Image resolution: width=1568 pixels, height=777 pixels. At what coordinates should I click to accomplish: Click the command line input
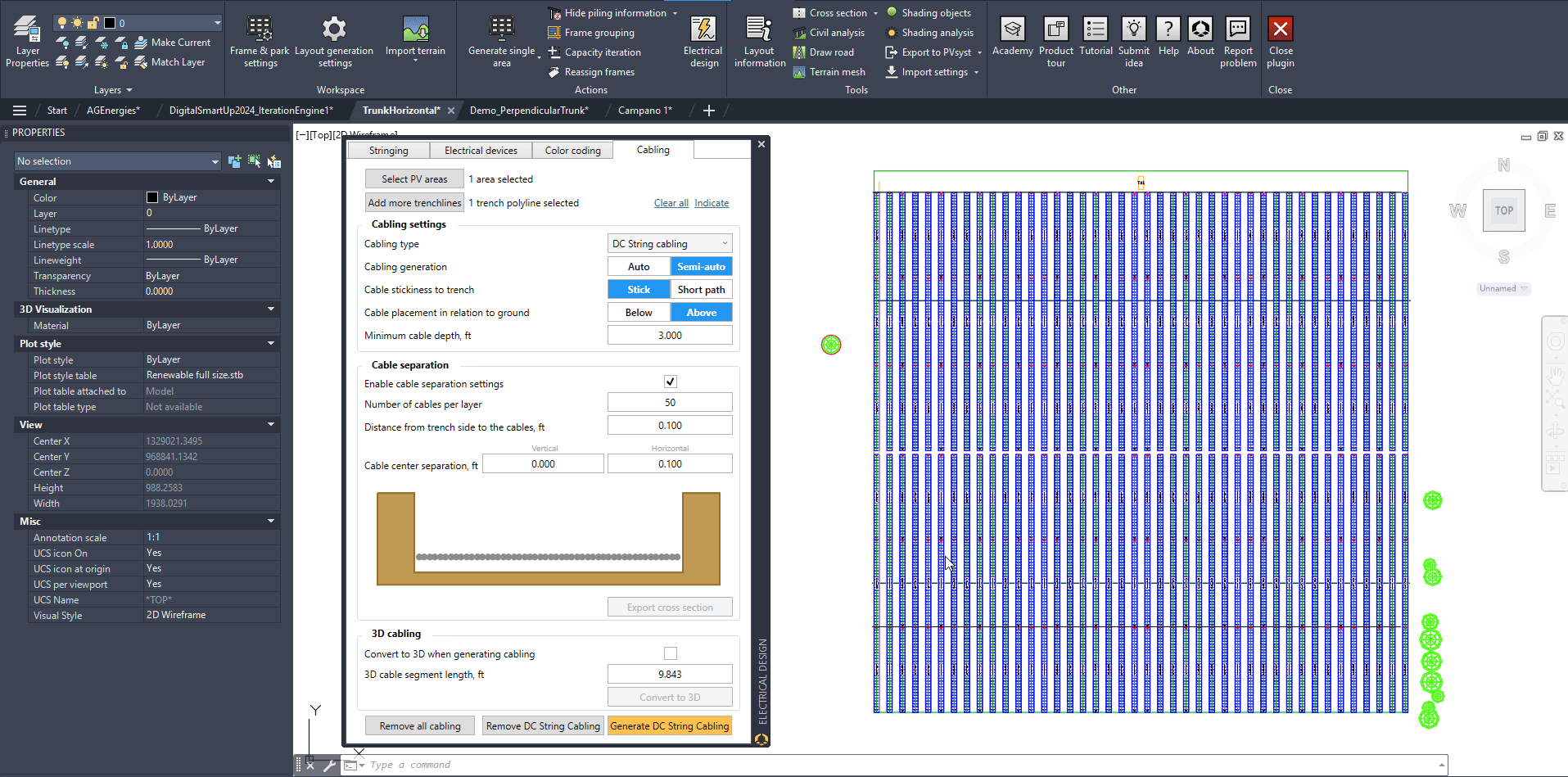pyautogui.click(x=901, y=765)
